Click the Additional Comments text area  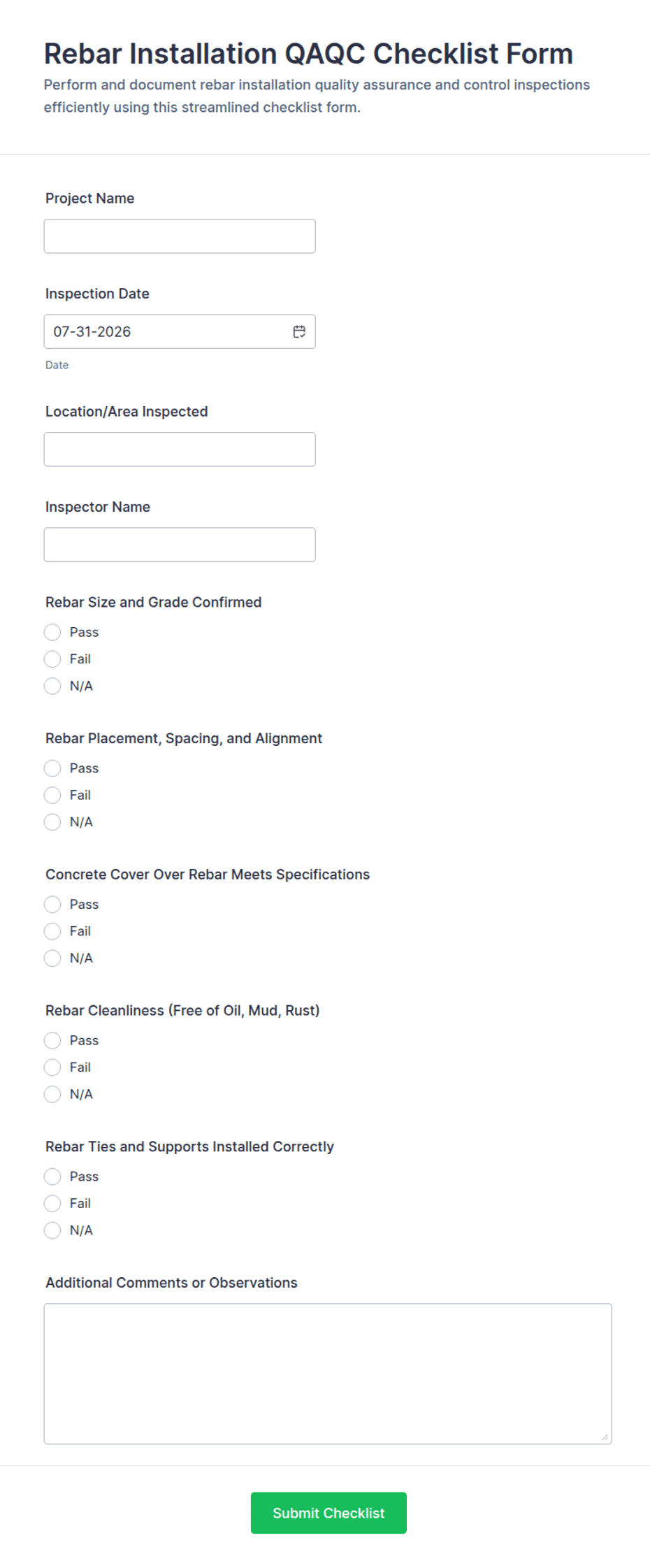tap(328, 1374)
